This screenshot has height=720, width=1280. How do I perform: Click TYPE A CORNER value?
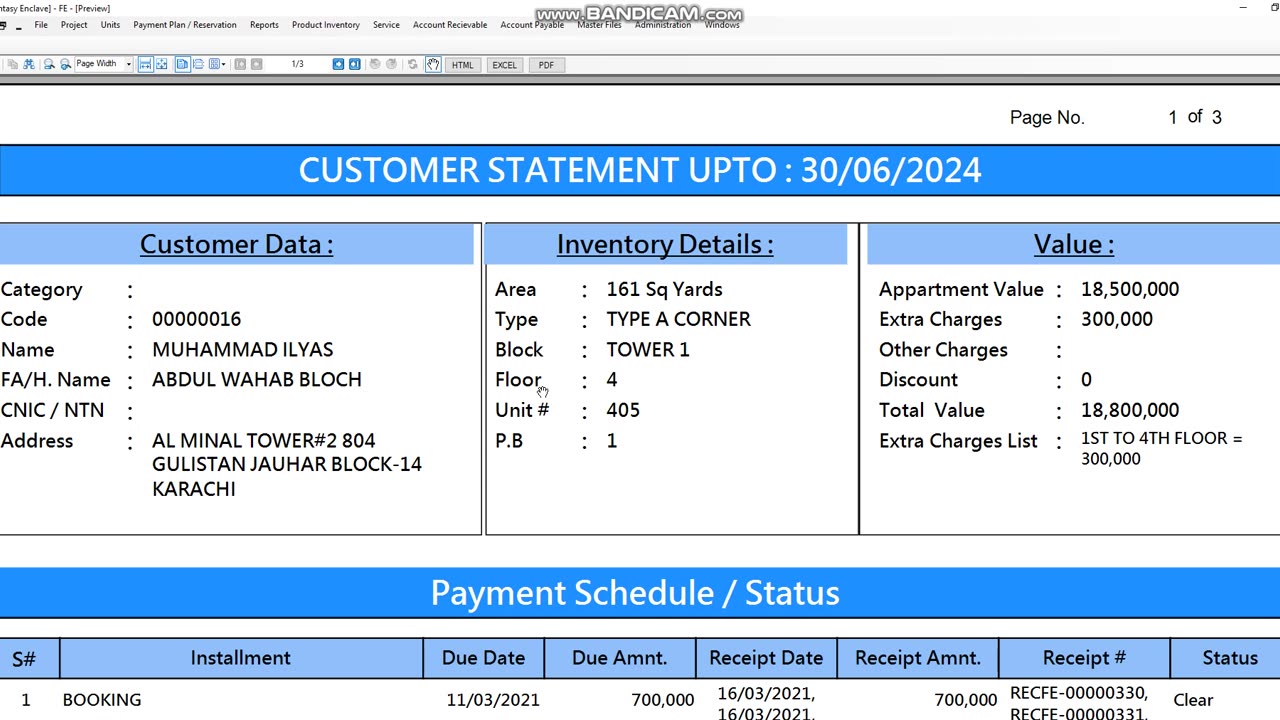pyautogui.click(x=678, y=319)
